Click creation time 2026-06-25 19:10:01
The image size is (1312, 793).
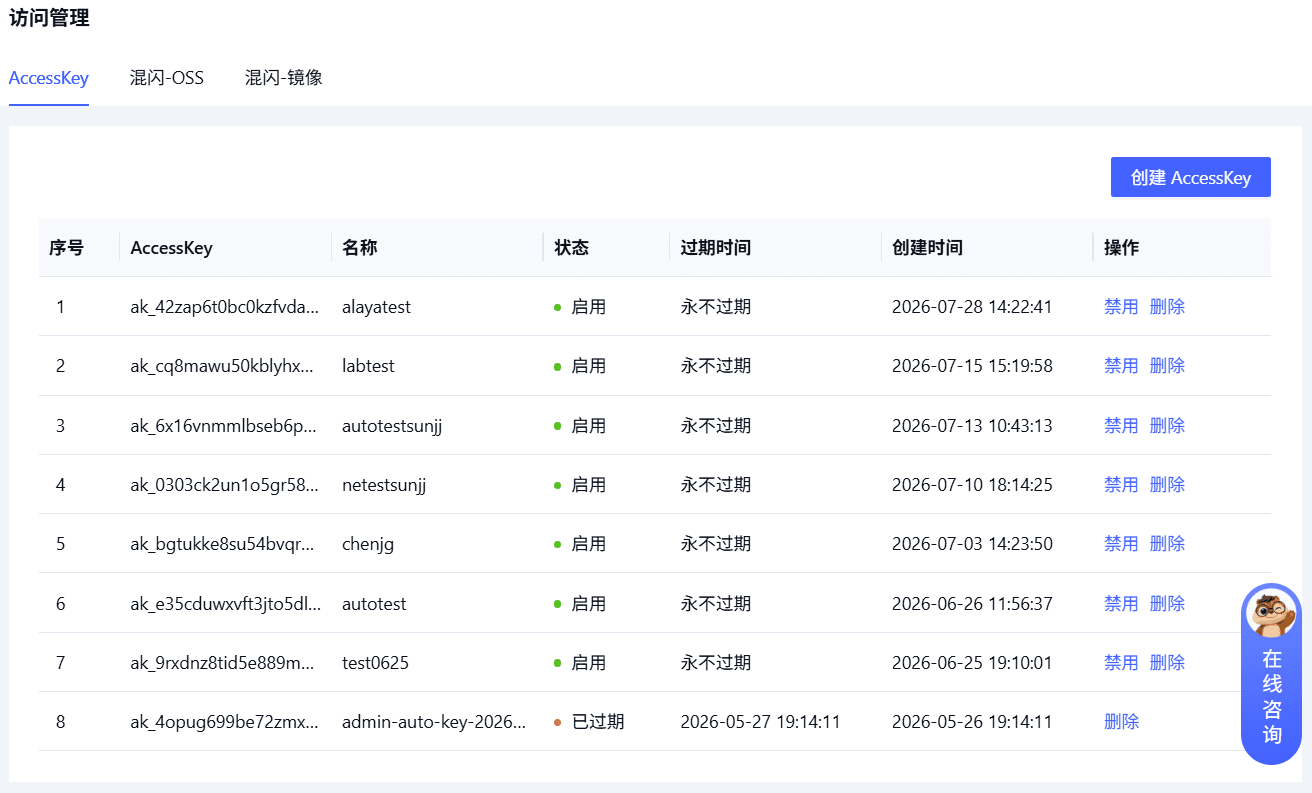(x=972, y=663)
